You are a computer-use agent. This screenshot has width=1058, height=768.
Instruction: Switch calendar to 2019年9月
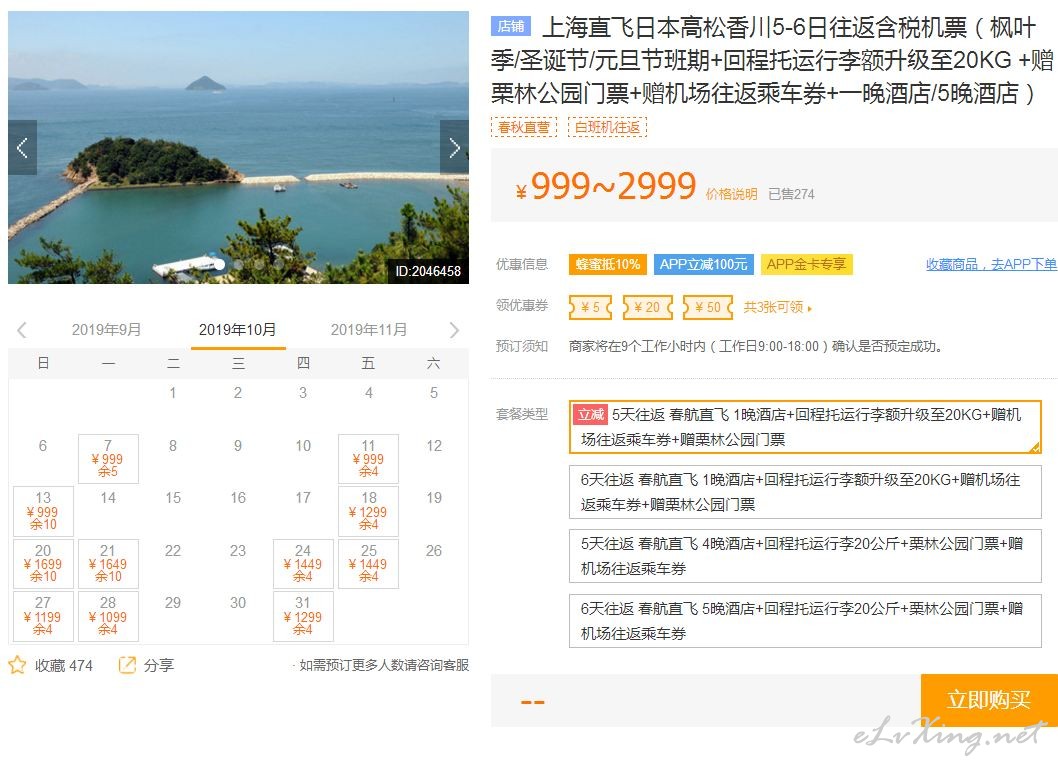pos(106,329)
